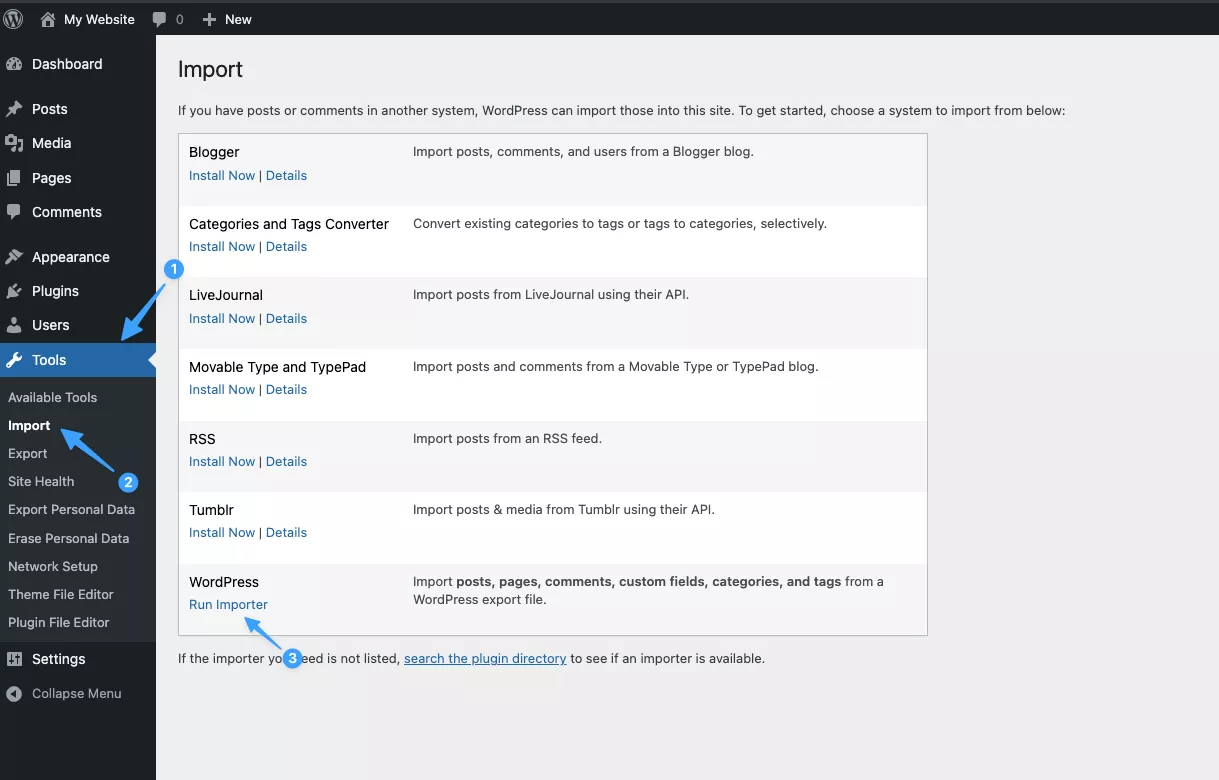Open the Media library icon
This screenshot has width=1219, height=780.
pyautogui.click(x=14, y=143)
